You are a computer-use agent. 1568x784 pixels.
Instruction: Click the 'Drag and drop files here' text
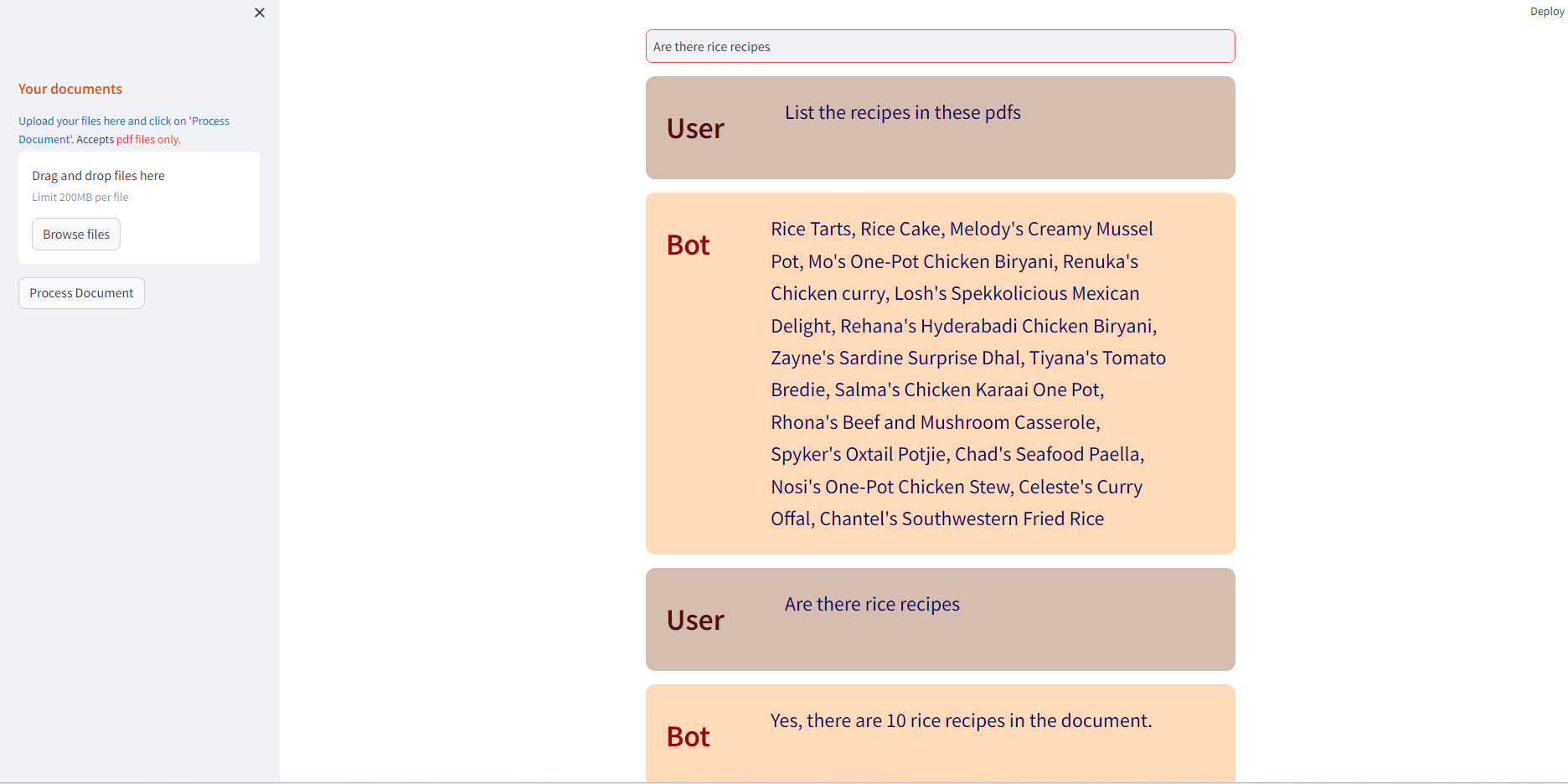point(97,175)
